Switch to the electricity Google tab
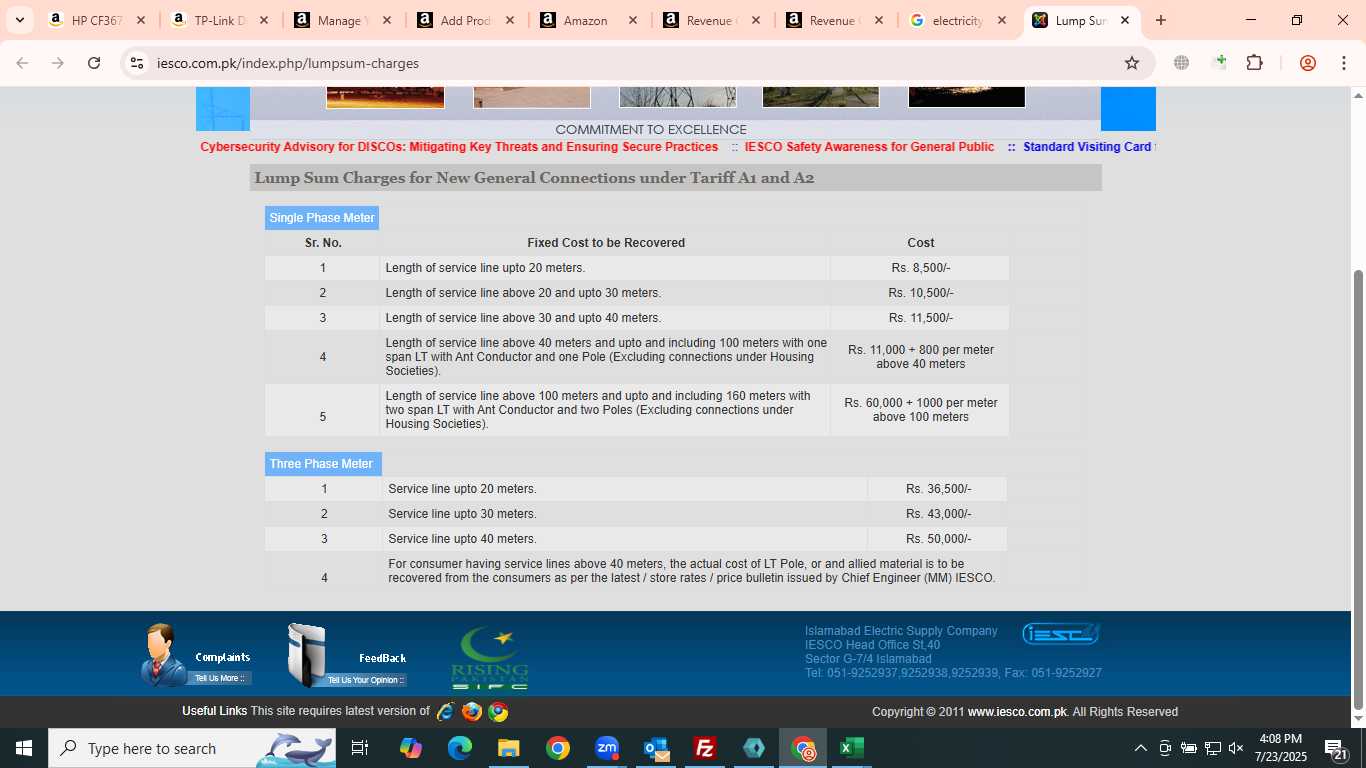 coord(958,20)
